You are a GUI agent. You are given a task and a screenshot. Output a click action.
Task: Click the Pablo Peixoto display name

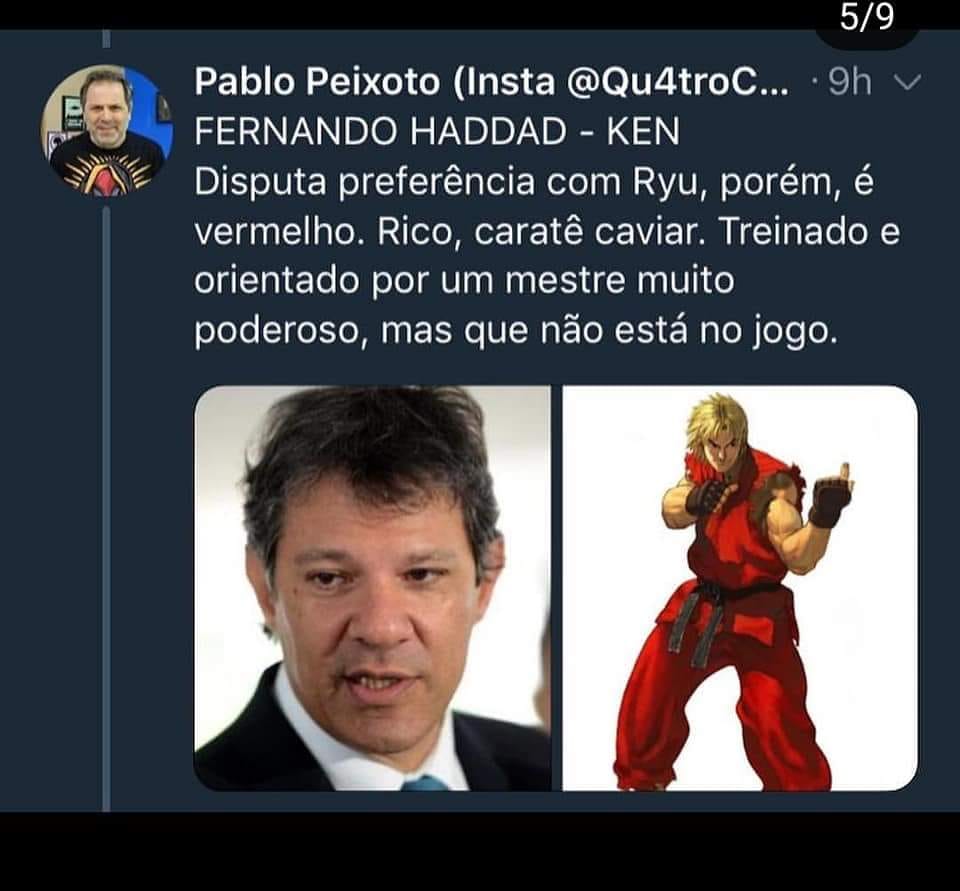317,81
